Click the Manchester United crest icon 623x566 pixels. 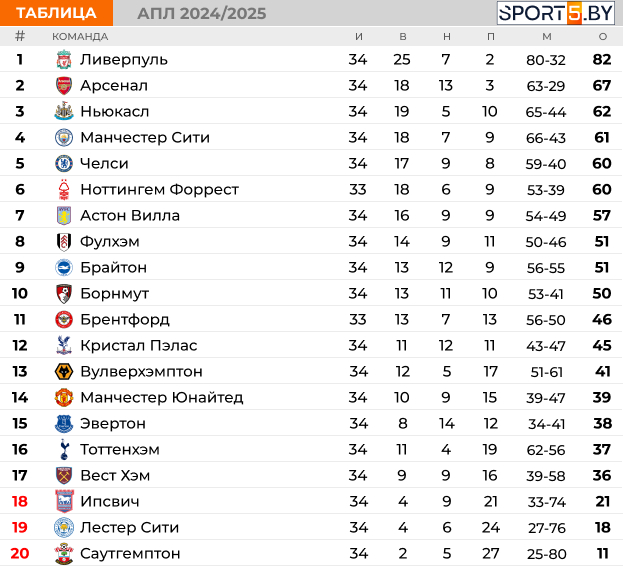[64, 398]
